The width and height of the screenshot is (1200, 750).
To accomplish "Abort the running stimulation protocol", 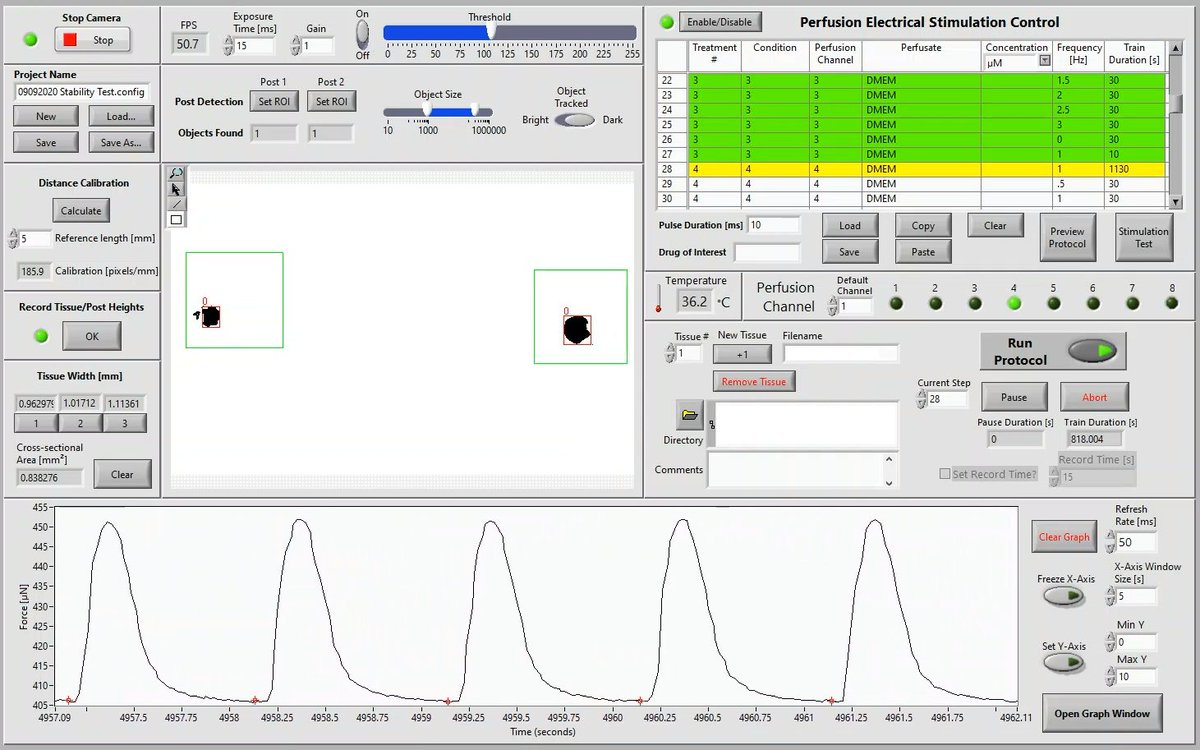I will click(1094, 397).
